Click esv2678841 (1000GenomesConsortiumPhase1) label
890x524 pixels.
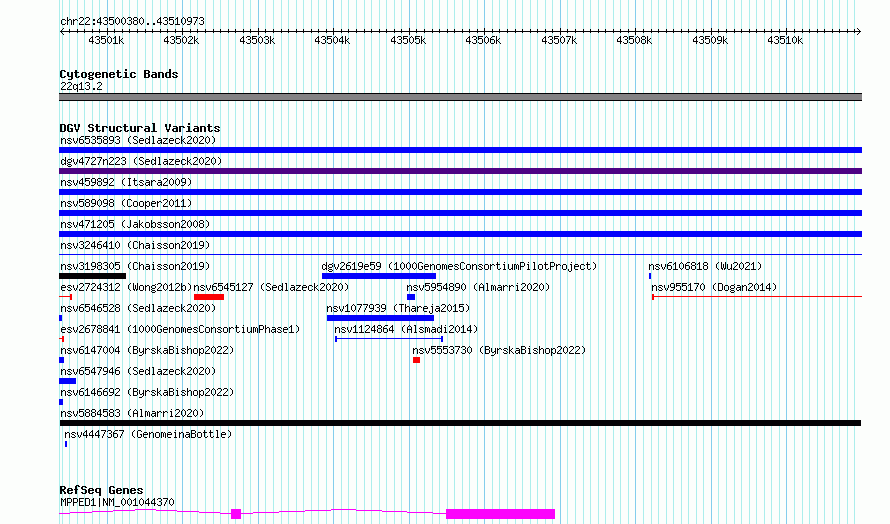[x=180, y=329]
